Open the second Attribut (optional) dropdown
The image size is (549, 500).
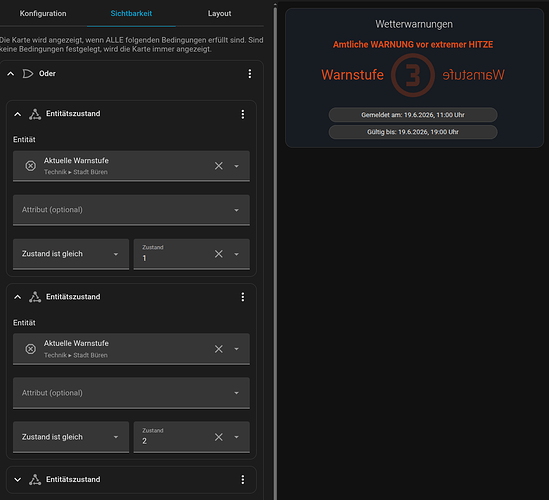tap(131, 393)
